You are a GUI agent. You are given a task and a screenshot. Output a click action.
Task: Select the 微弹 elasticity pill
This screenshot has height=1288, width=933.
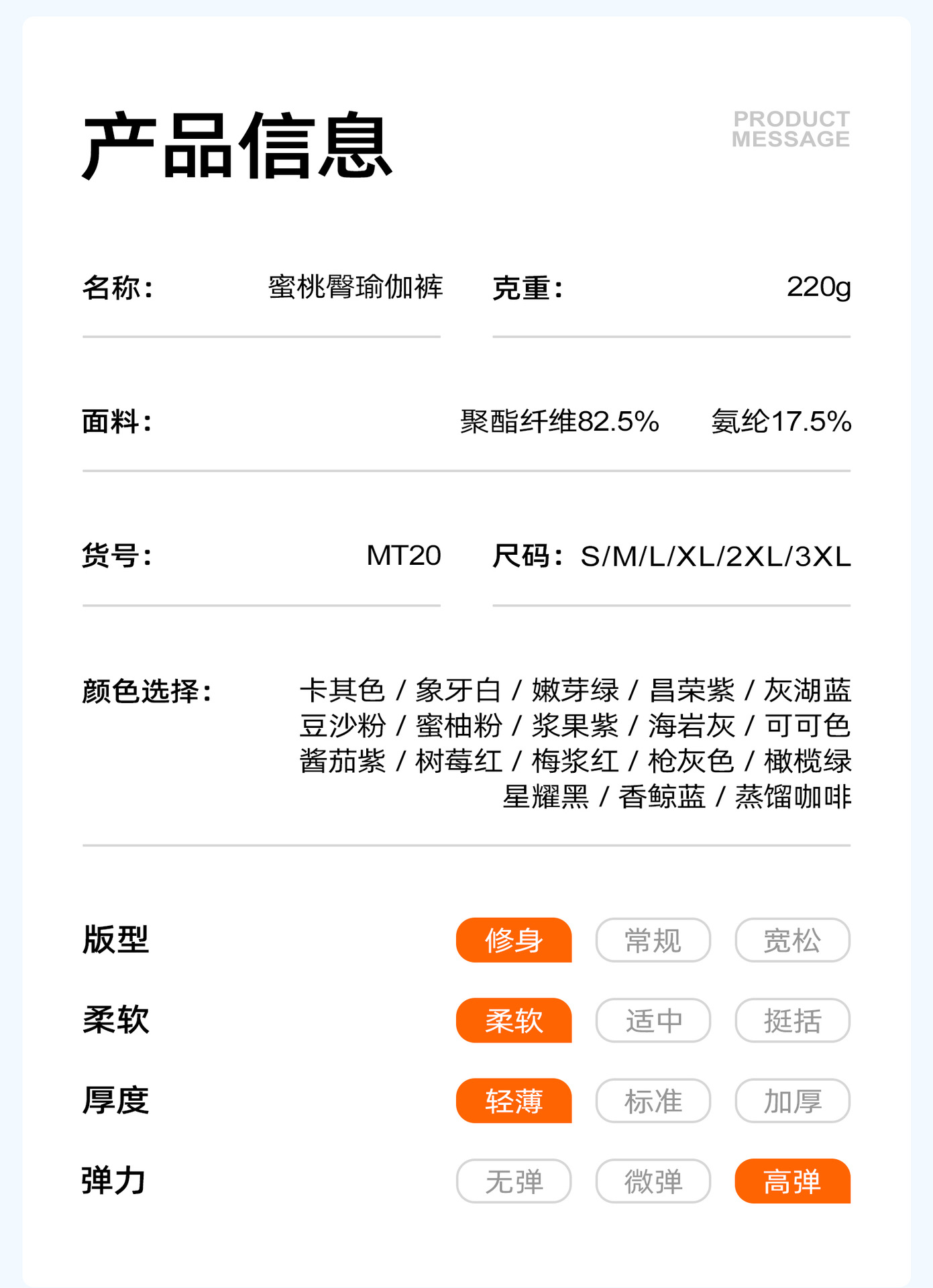coord(653,1181)
